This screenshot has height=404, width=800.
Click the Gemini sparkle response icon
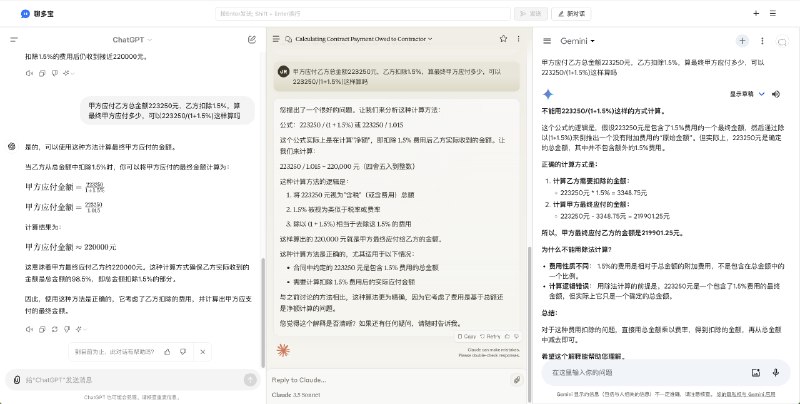(548, 94)
